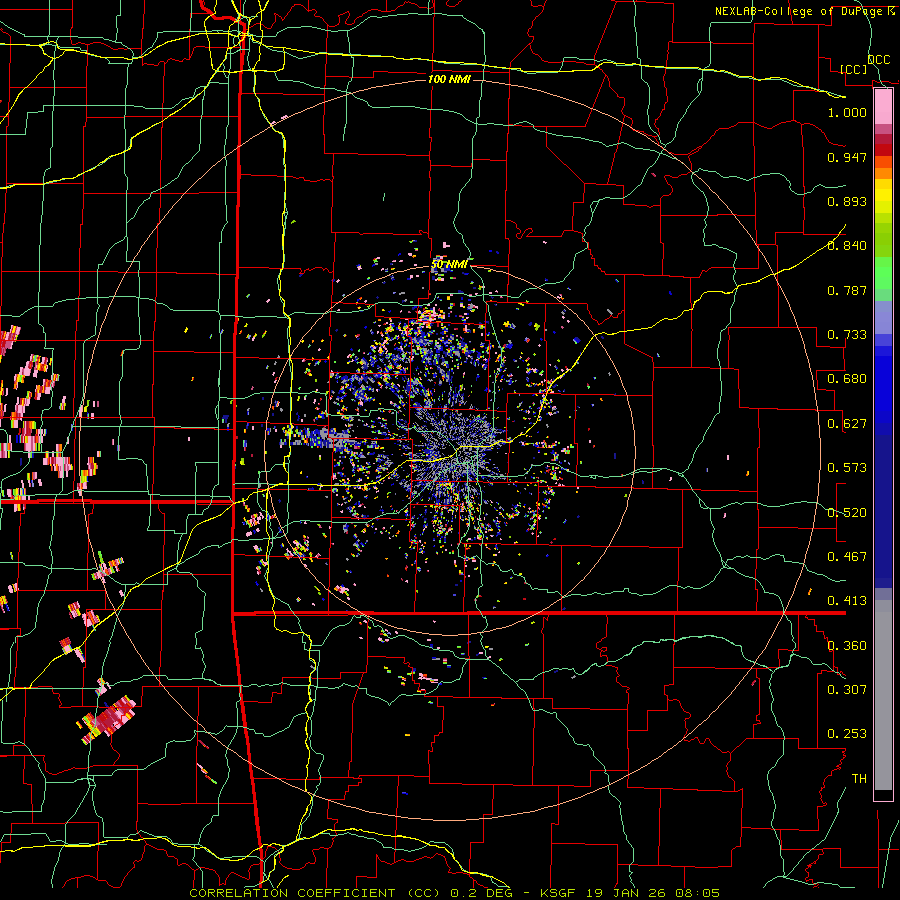Click the pink segment of the color bar
The height and width of the screenshot is (900, 900).
pyautogui.click(x=883, y=106)
